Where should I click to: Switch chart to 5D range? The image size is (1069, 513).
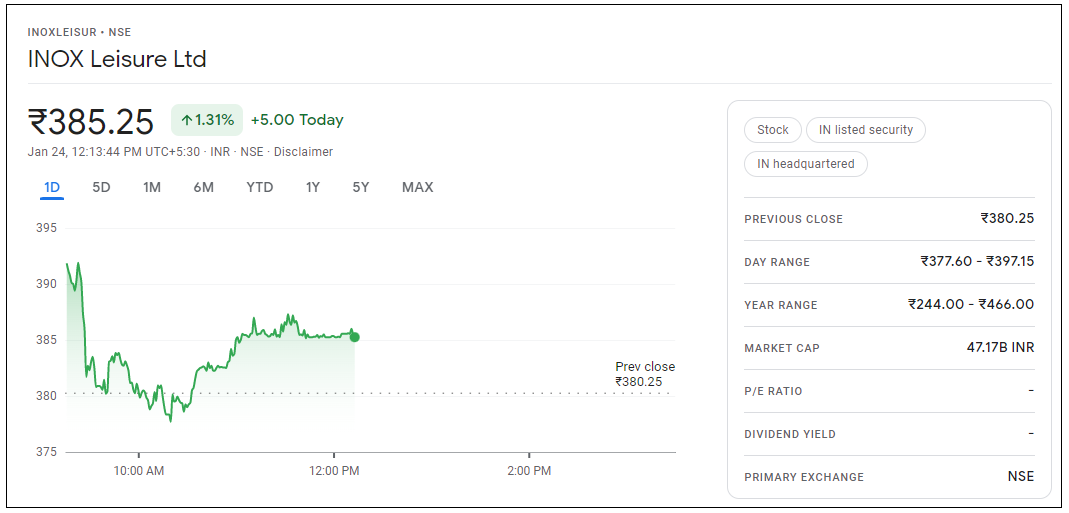[x=102, y=187]
